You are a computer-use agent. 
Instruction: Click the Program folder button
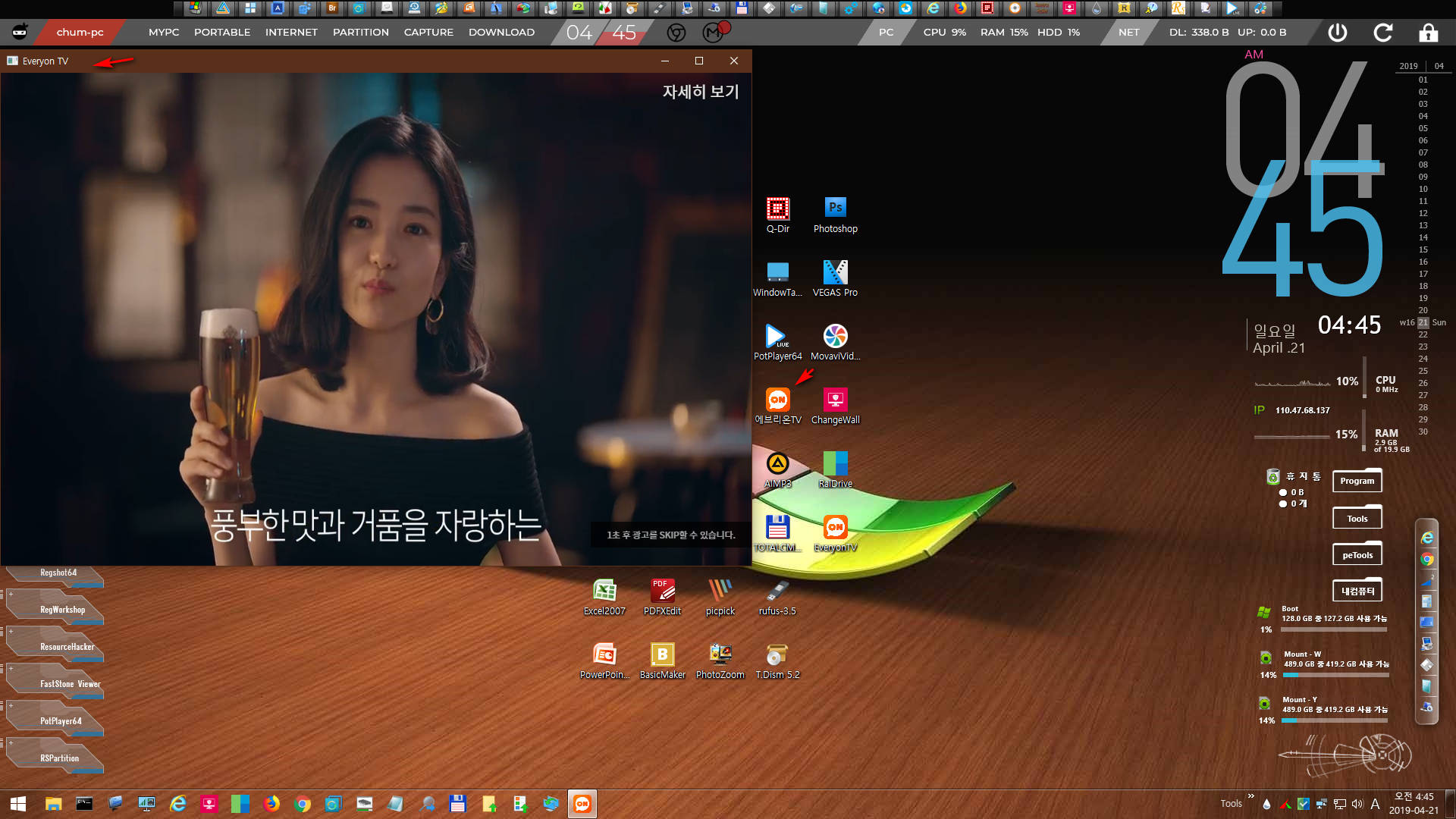click(x=1357, y=481)
